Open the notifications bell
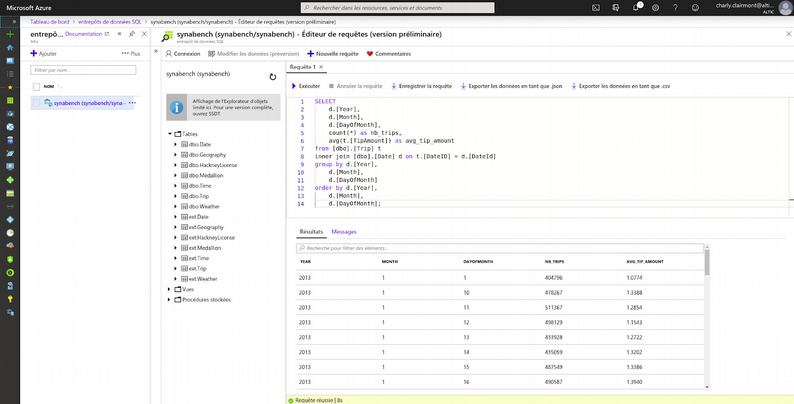The height and width of the screenshot is (404, 794). 636,8
